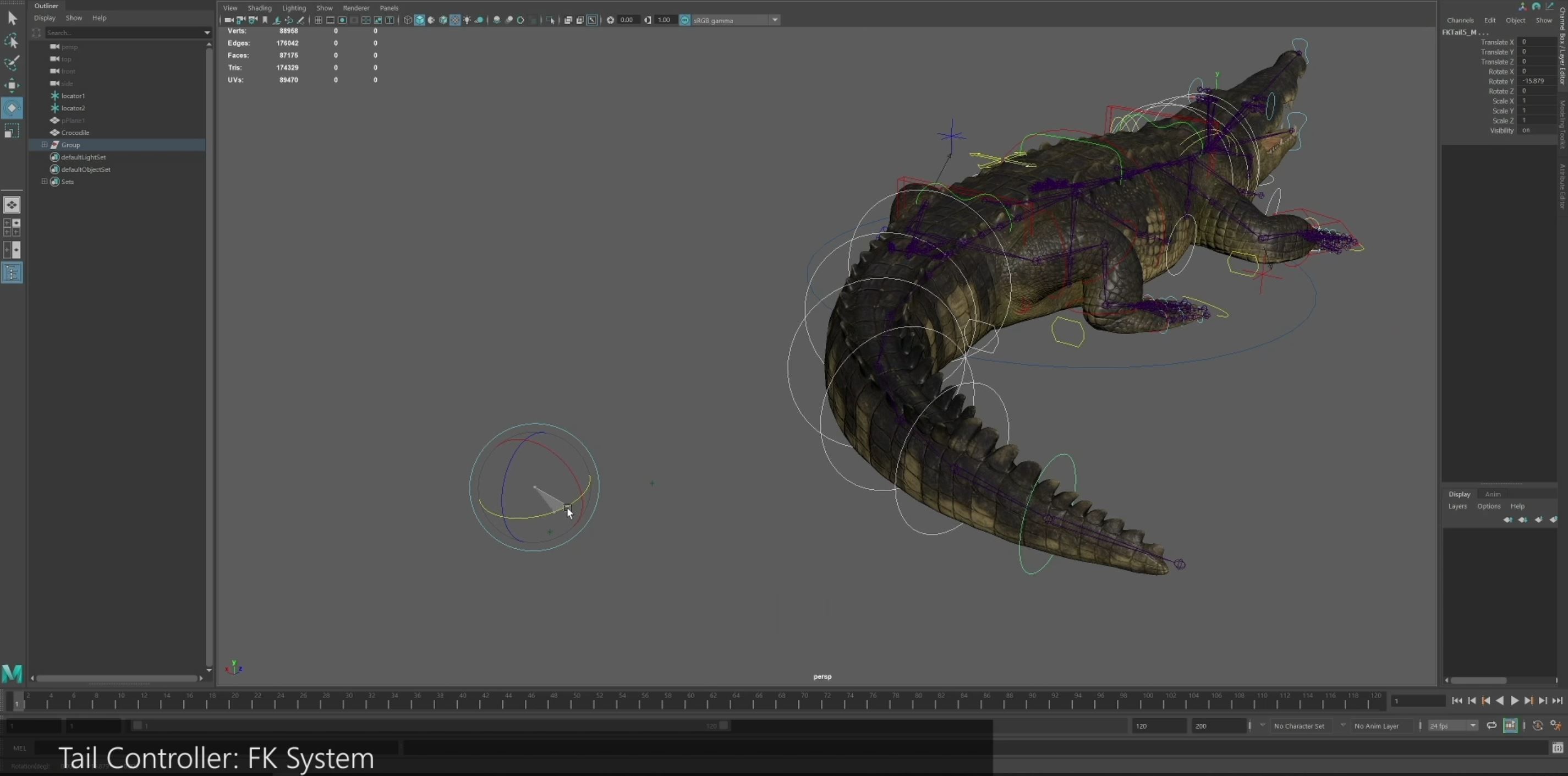Toggle Wireframe on shaded display

coord(443,20)
